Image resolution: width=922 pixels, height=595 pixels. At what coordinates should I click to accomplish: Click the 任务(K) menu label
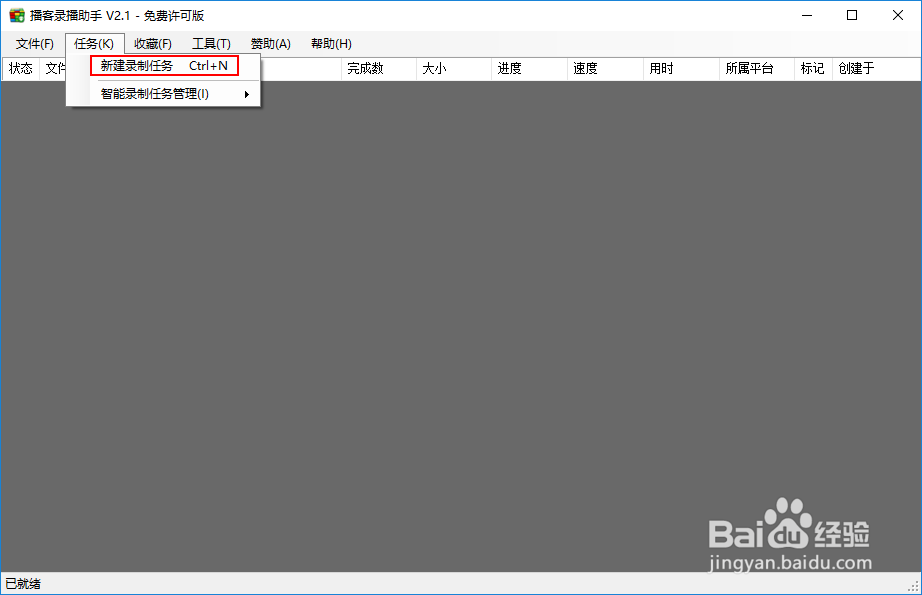click(93, 43)
